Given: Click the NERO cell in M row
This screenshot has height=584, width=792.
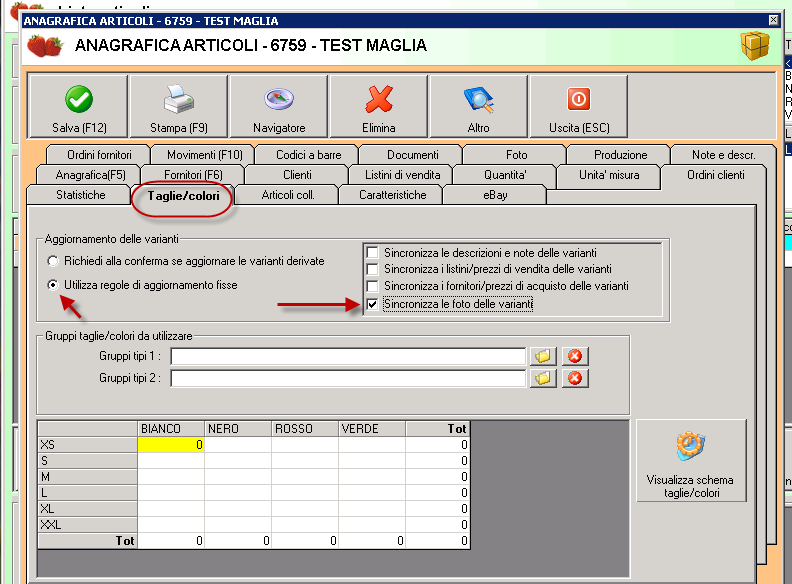Looking at the screenshot, I should (x=238, y=477).
